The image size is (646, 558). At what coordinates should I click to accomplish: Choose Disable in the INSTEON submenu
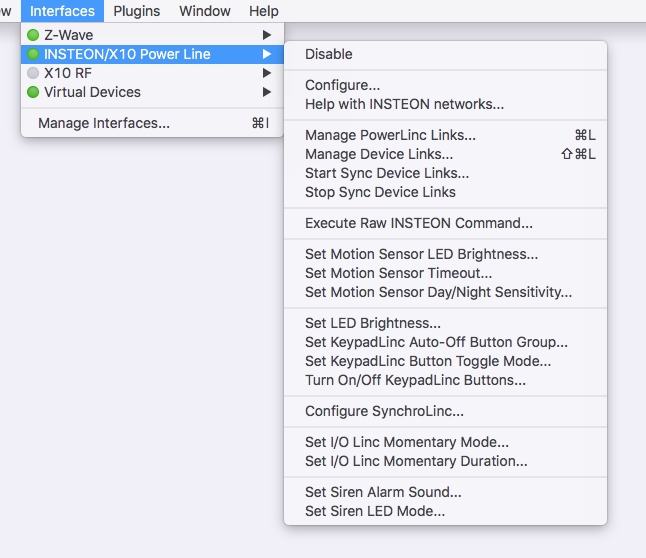coord(445,54)
